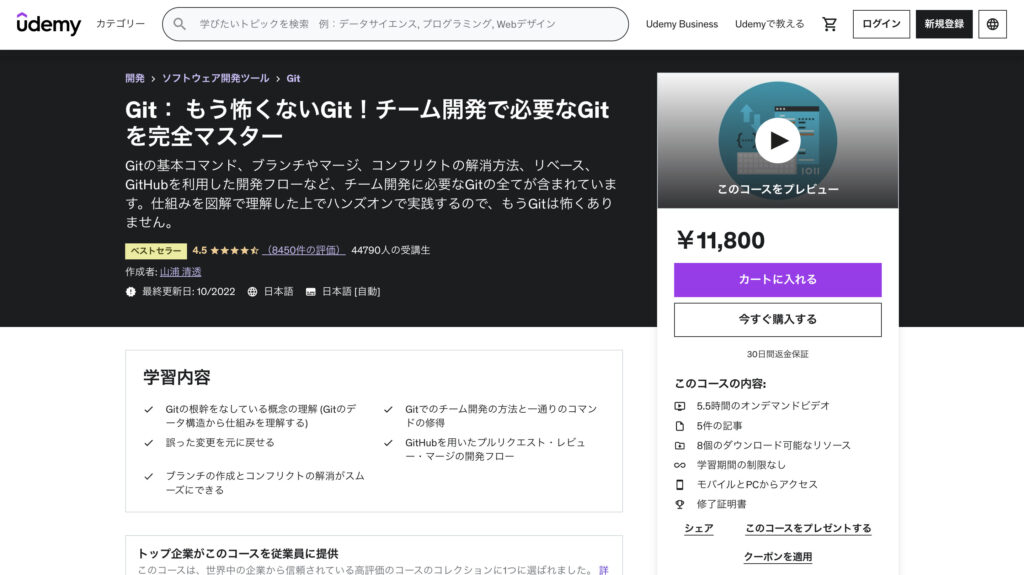Click the Udemy logo

[x=48, y=24]
